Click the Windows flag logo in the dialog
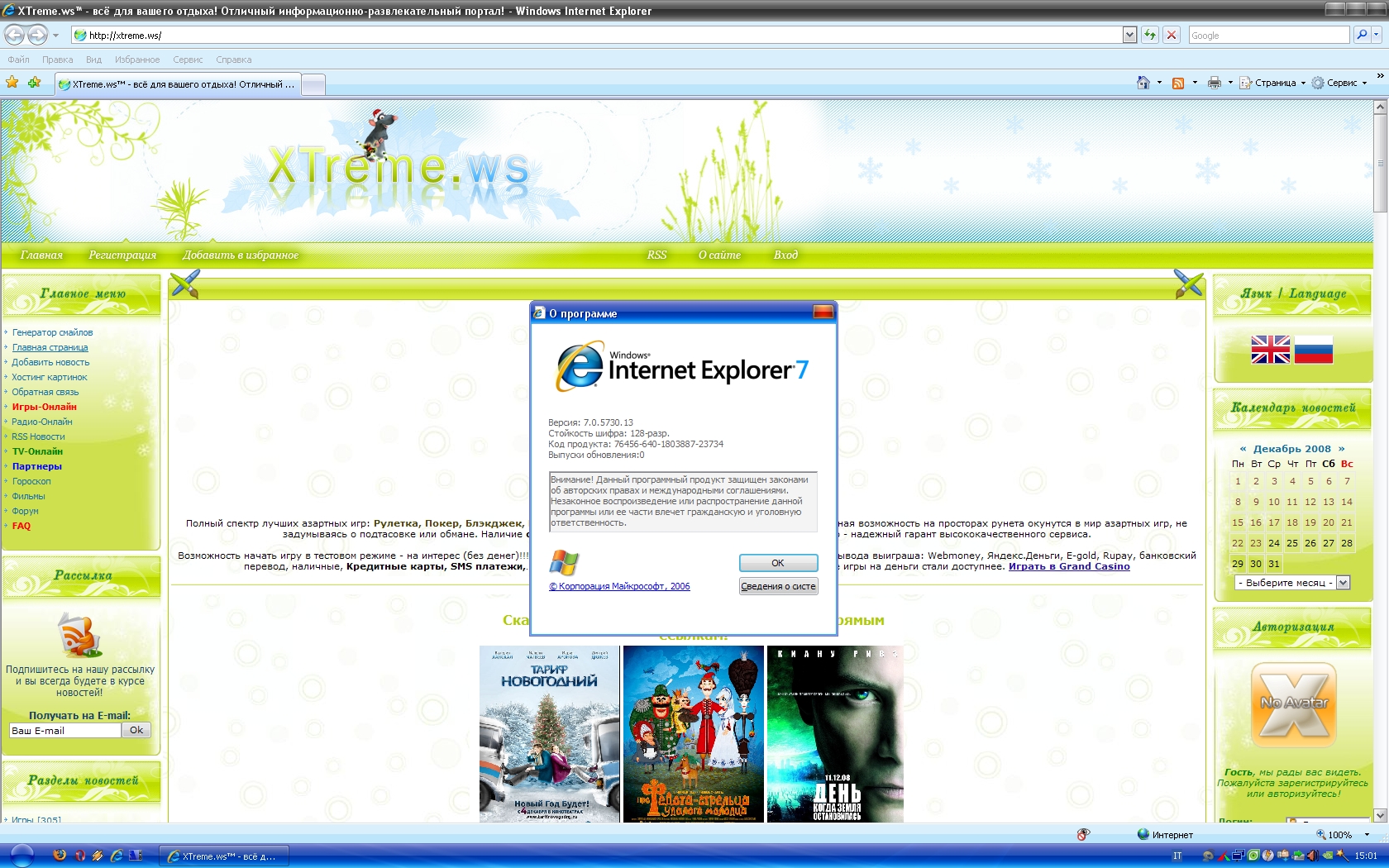 [564, 563]
